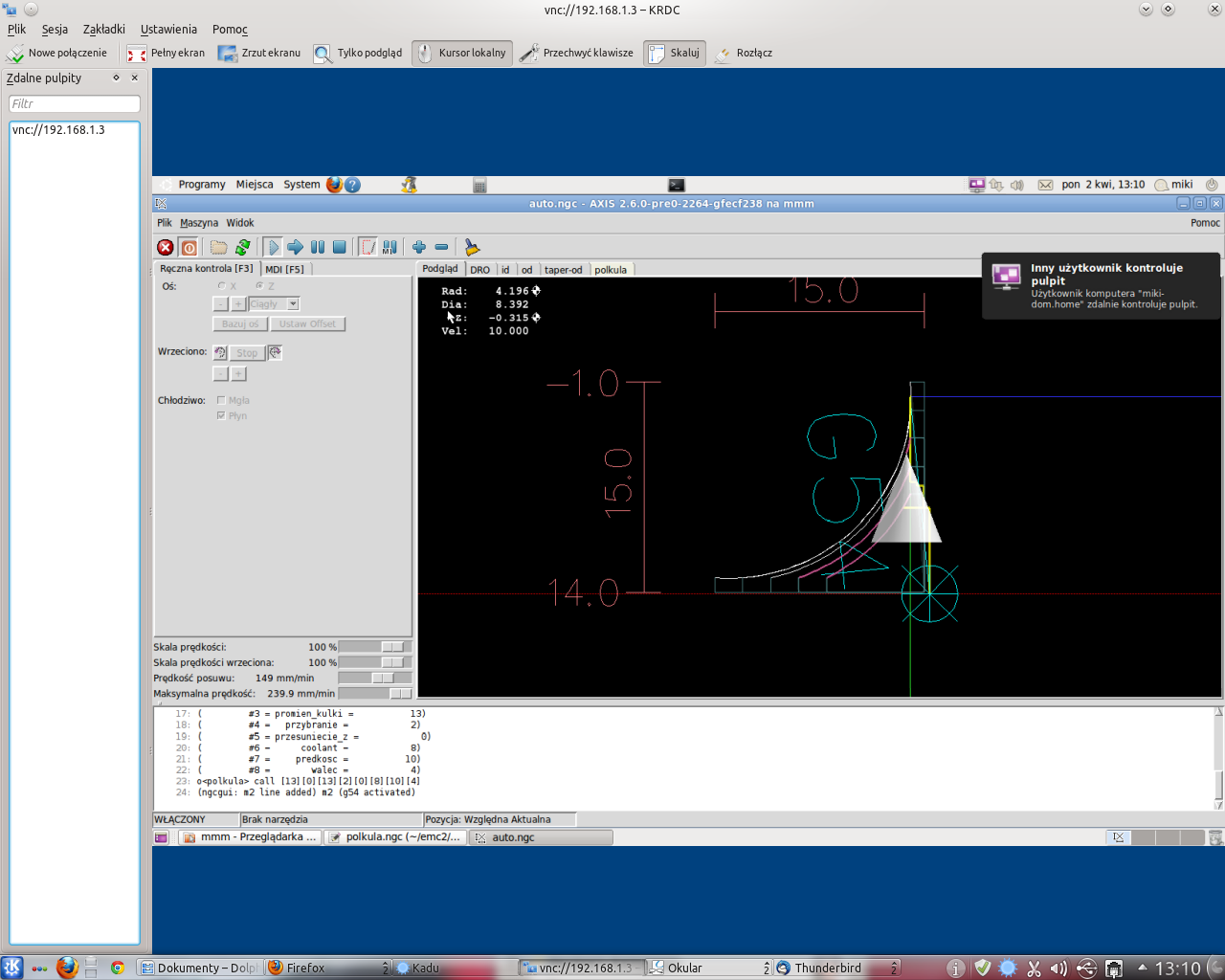
Task: Toggle Przechwyć klawisze key grabbing
Action: (577, 53)
